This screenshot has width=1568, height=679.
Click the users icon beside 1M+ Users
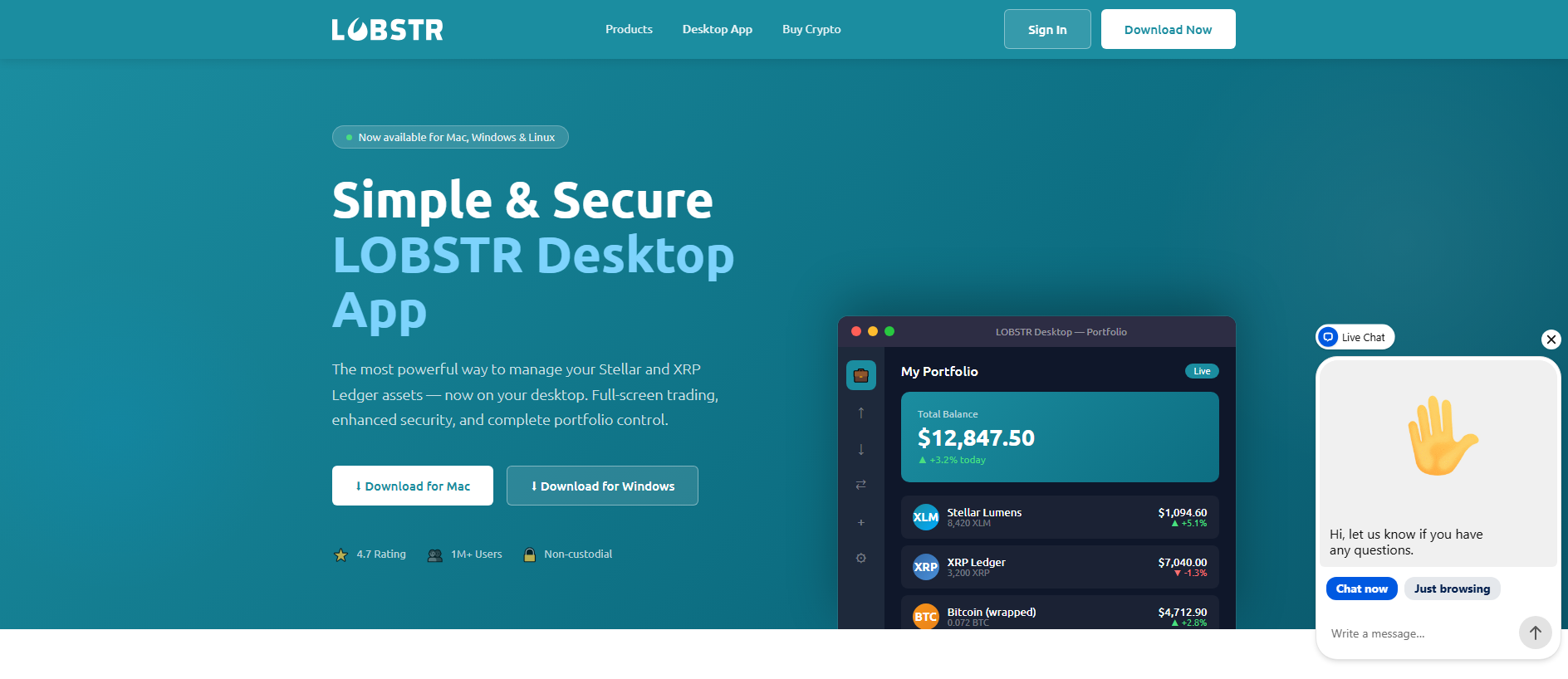pos(435,554)
